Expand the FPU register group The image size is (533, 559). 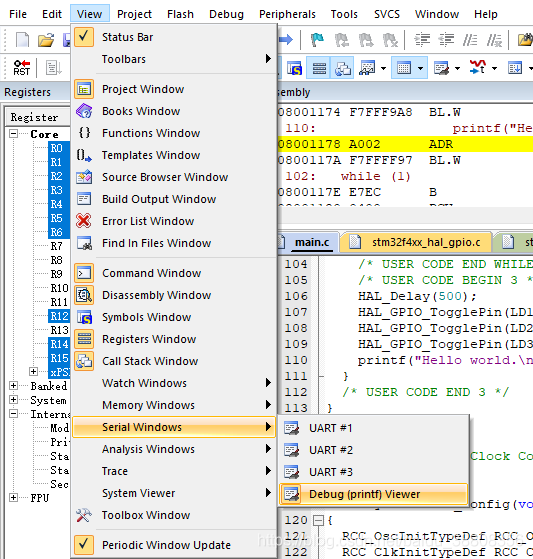(13, 498)
